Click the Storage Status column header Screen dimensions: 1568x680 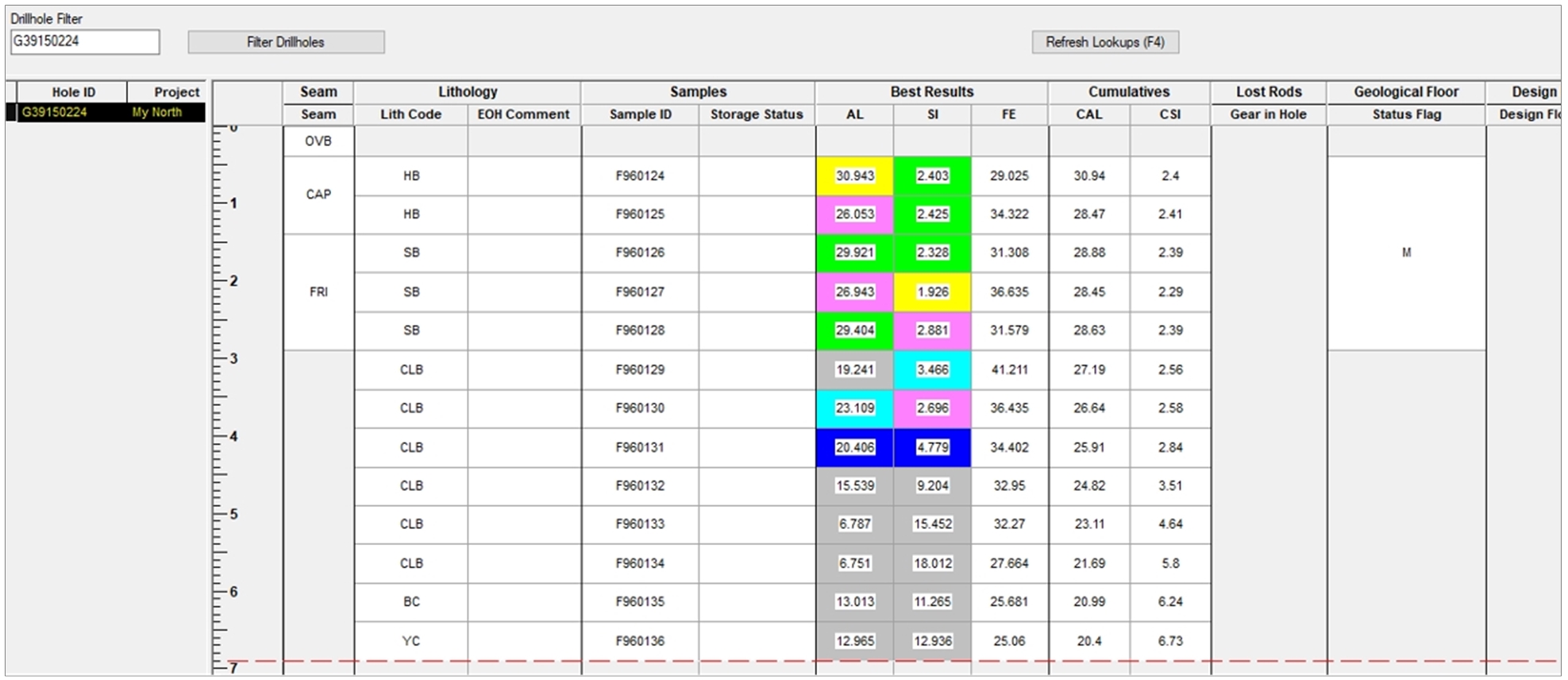756,114
